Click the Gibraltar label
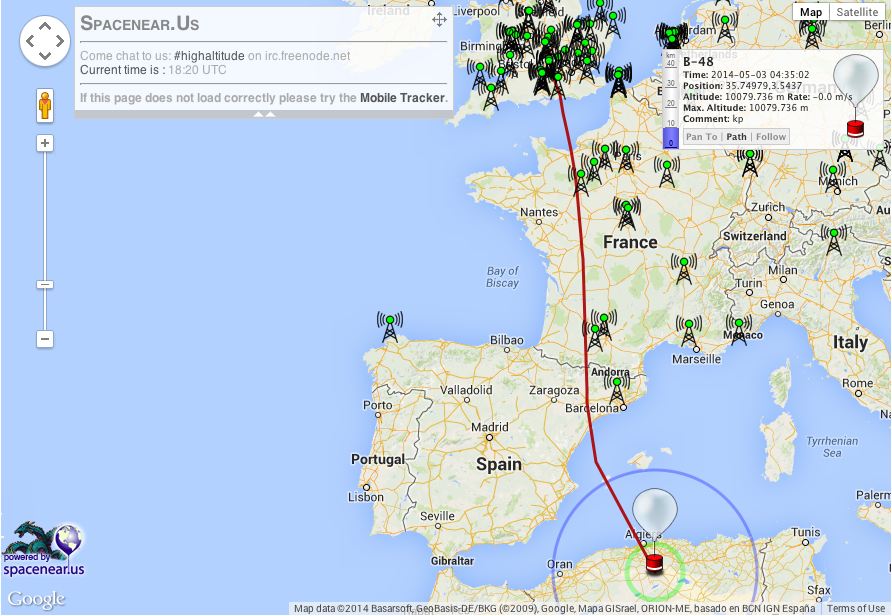The width and height of the screenshot is (892, 616). tap(452, 561)
